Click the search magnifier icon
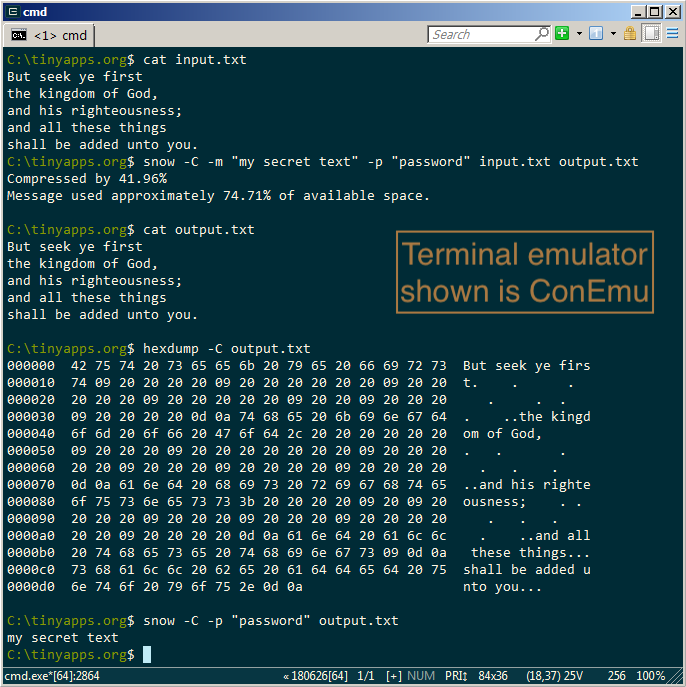This screenshot has width=686, height=687. pyautogui.click(x=542, y=34)
